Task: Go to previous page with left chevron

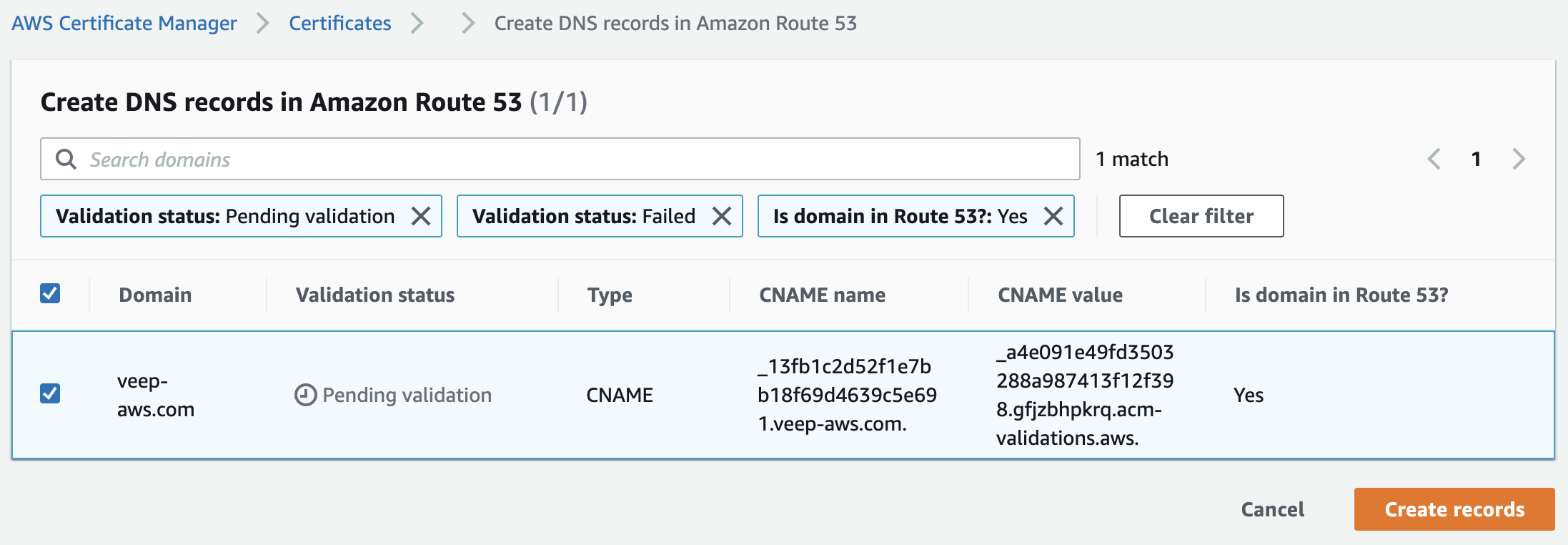Action: coord(1434,159)
